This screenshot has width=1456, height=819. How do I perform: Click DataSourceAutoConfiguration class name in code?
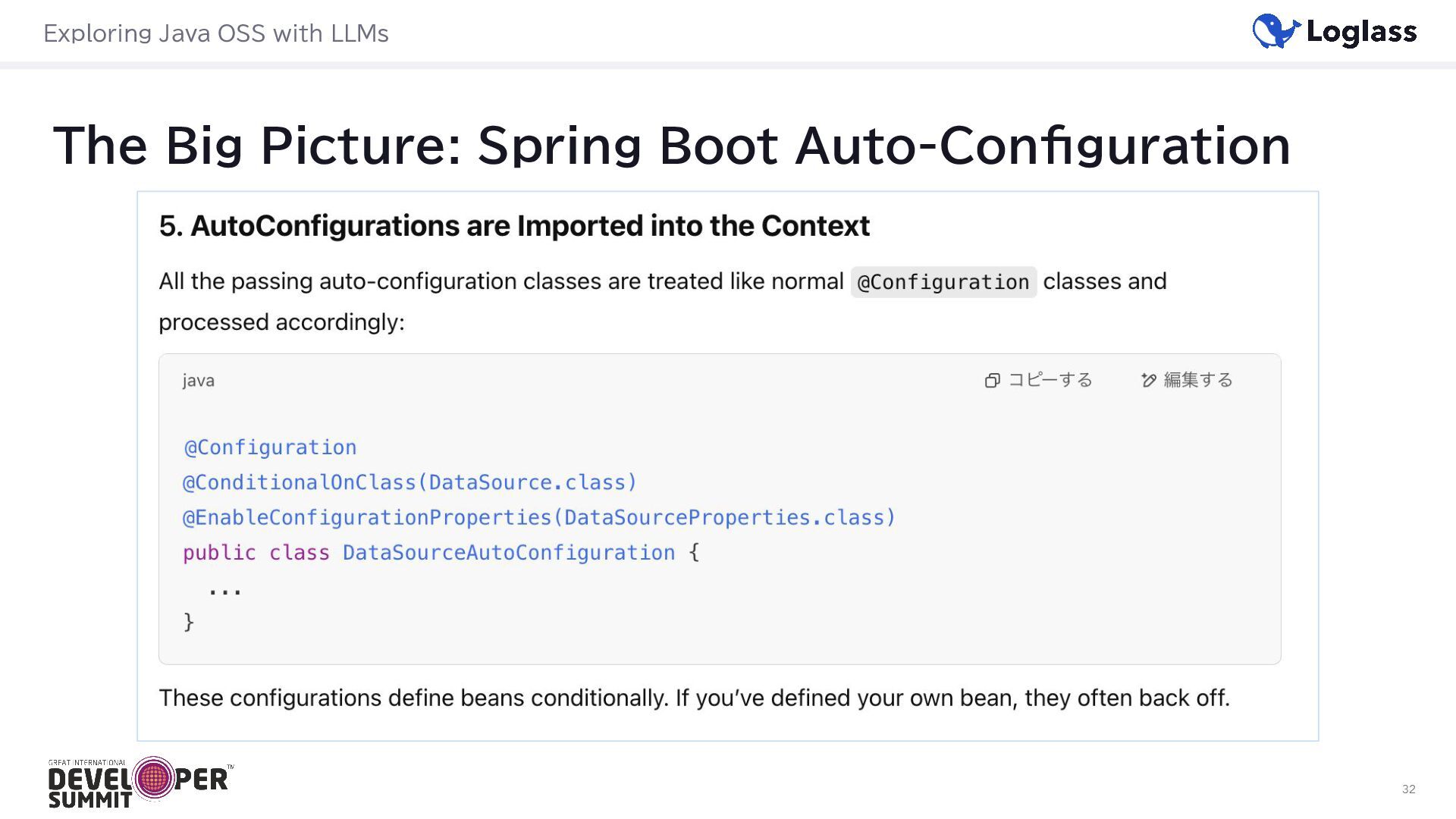pyautogui.click(x=508, y=552)
